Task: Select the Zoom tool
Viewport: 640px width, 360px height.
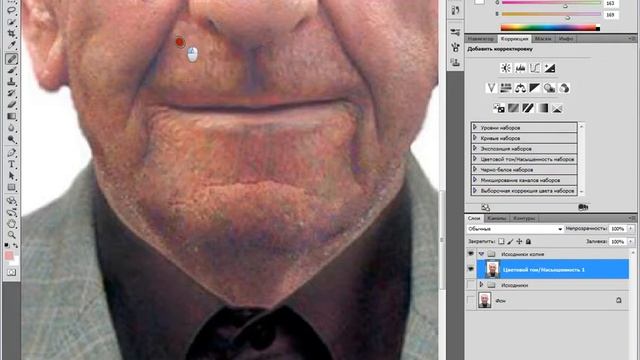Action: tap(11, 235)
